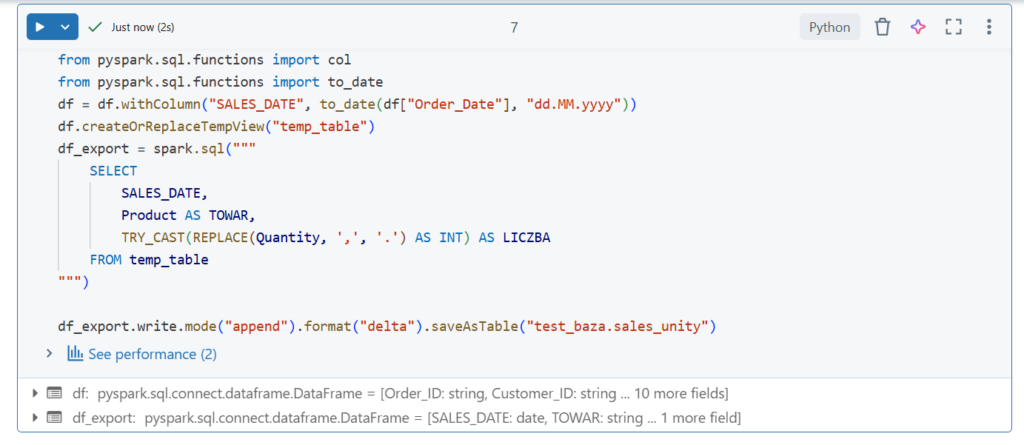This screenshot has width=1024, height=445.
Task: Expand the df_export DataFrame schema row
Action: [x=37, y=416]
